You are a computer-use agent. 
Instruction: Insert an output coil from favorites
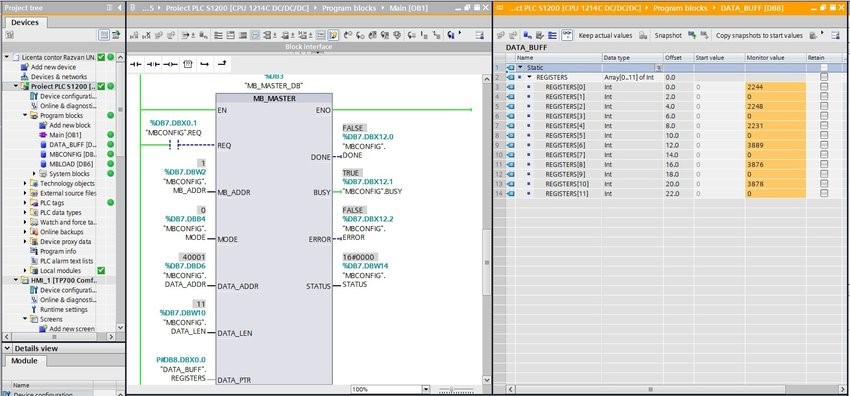click(x=170, y=64)
